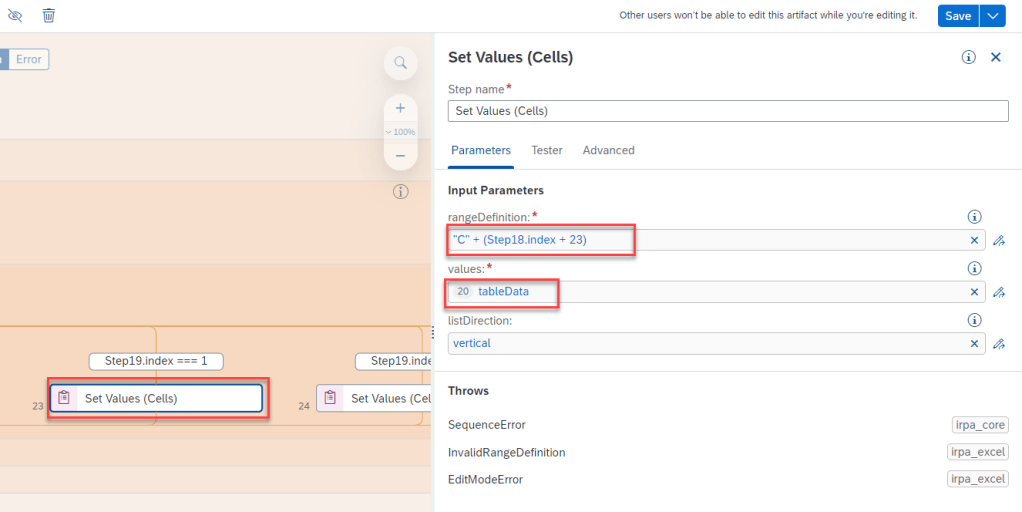
Task: Switch to the Advanced tab
Action: click(608, 150)
